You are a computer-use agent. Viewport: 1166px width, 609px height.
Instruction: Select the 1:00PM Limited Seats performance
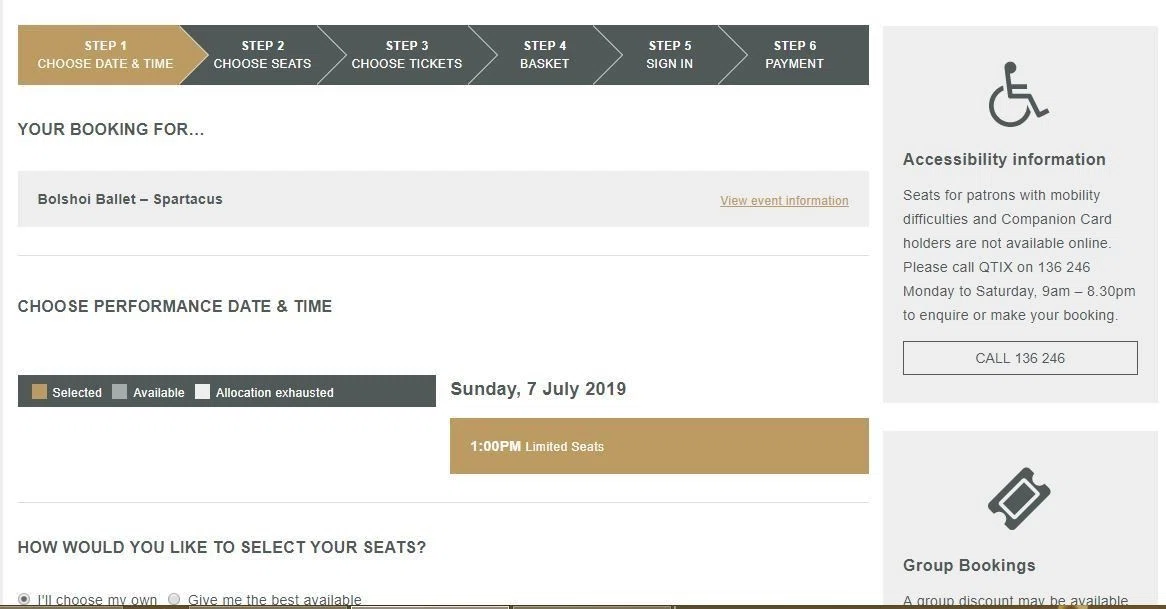[x=659, y=446]
